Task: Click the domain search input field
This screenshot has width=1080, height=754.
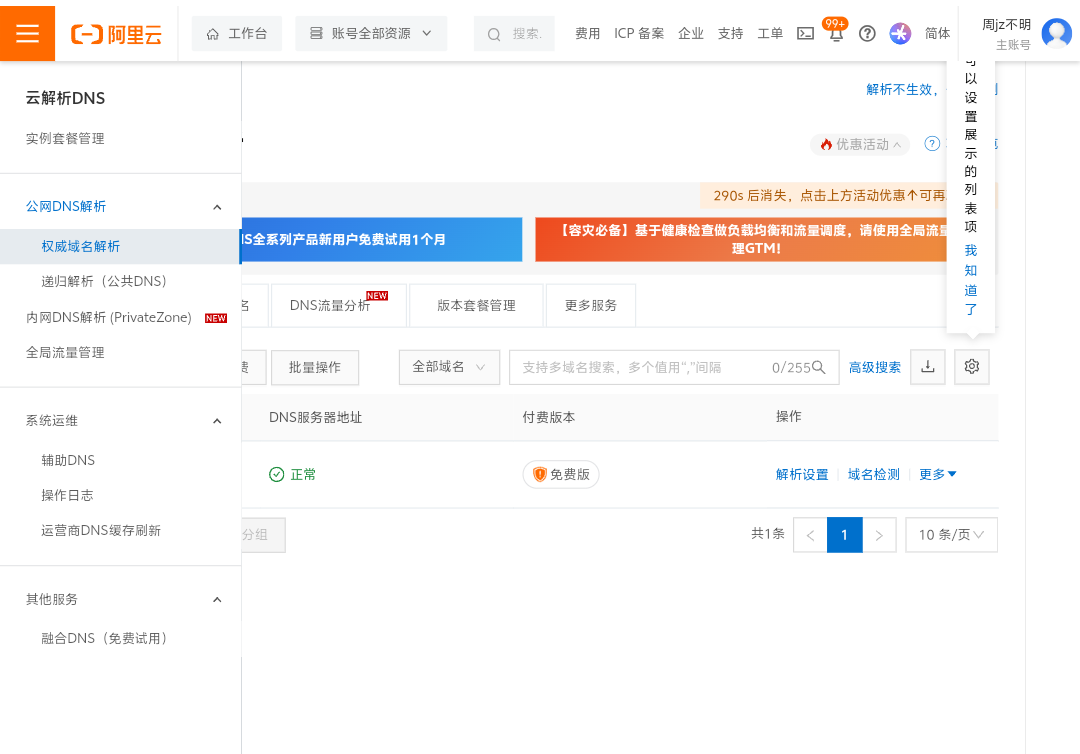Action: (640, 367)
